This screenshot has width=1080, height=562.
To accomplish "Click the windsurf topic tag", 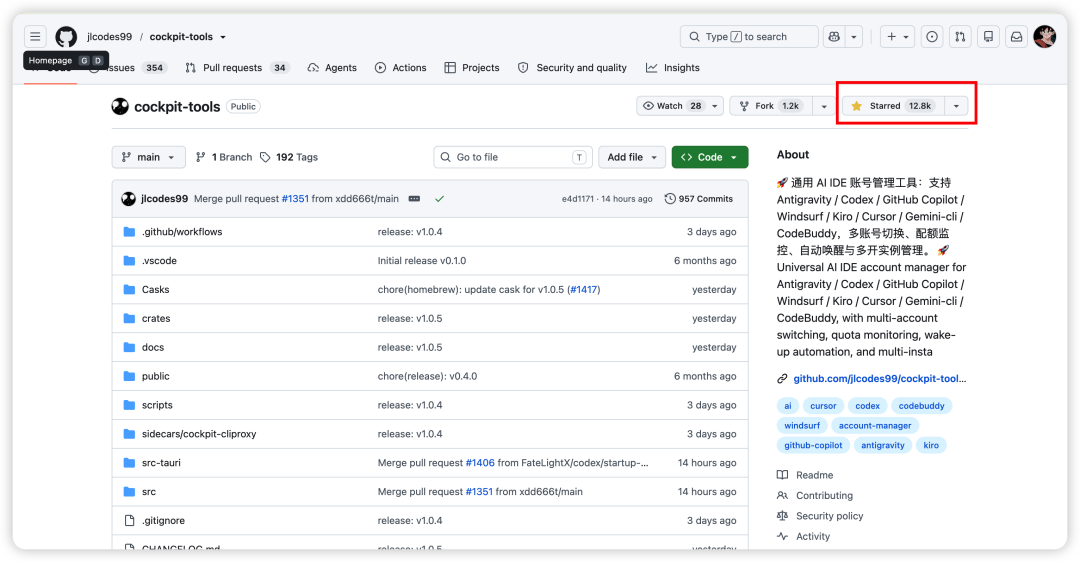I will (802, 426).
